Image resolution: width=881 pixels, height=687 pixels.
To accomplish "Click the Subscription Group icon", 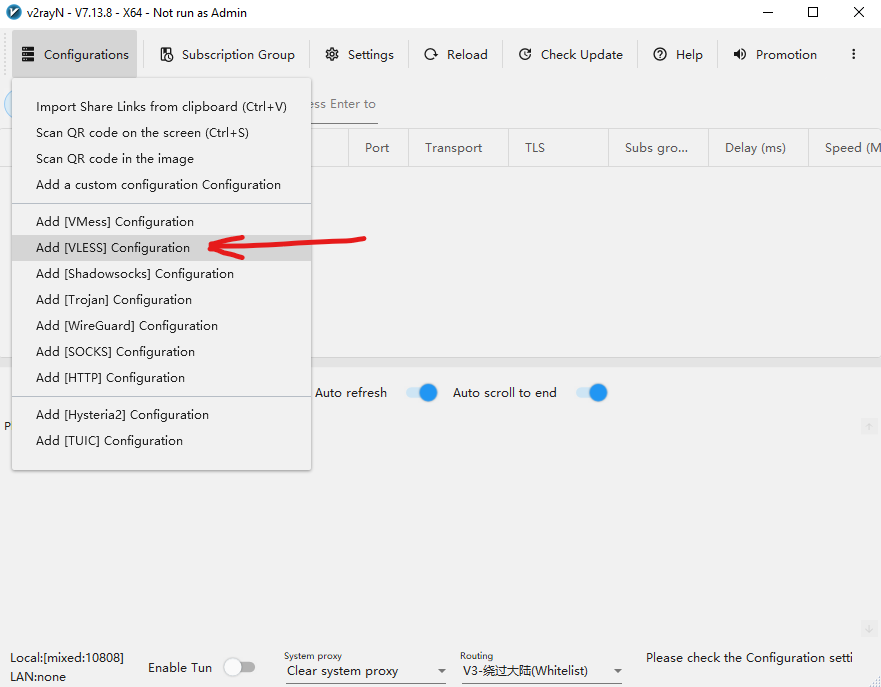I will click(167, 55).
